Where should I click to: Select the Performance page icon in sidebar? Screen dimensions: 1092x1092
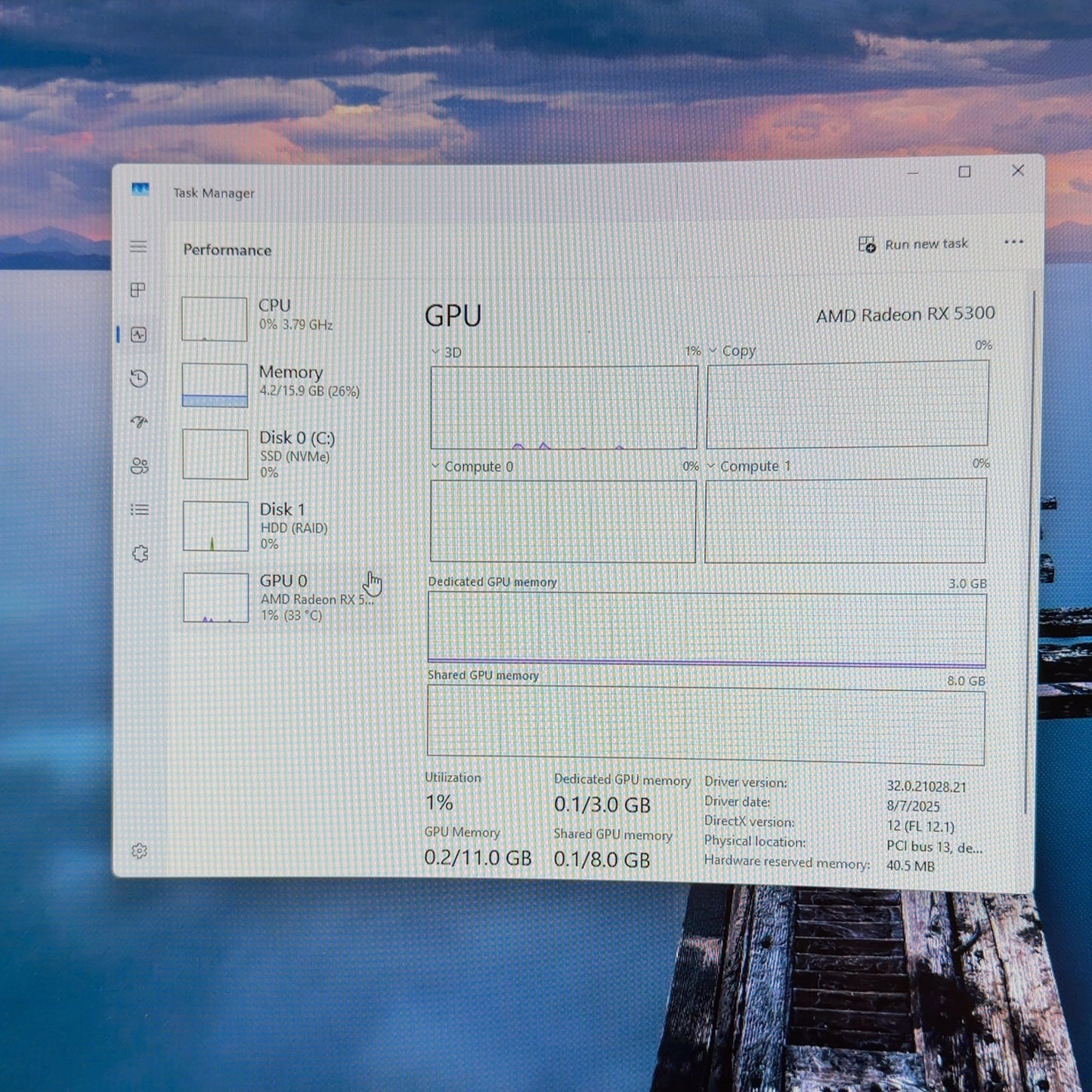pyautogui.click(x=139, y=335)
